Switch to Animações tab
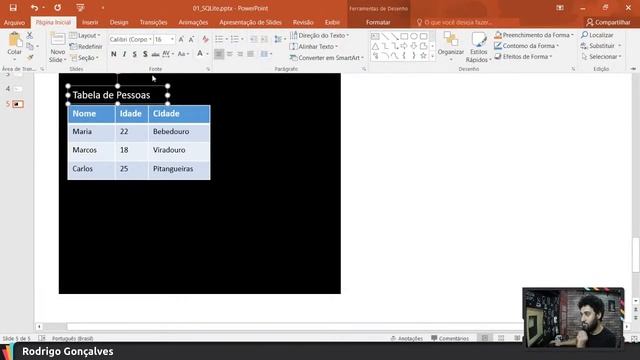The width and height of the screenshot is (640, 360). click(193, 22)
